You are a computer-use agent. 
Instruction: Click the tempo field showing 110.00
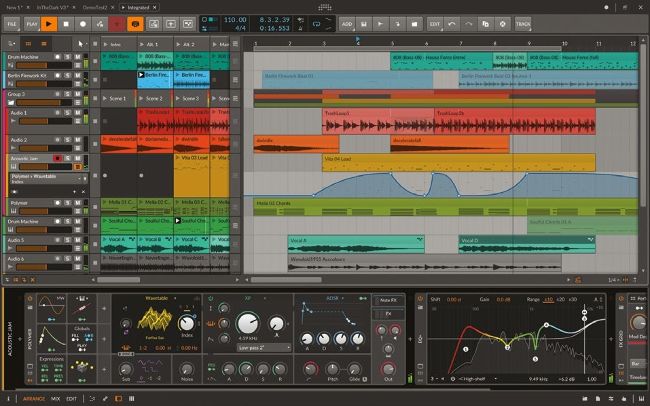click(x=235, y=19)
